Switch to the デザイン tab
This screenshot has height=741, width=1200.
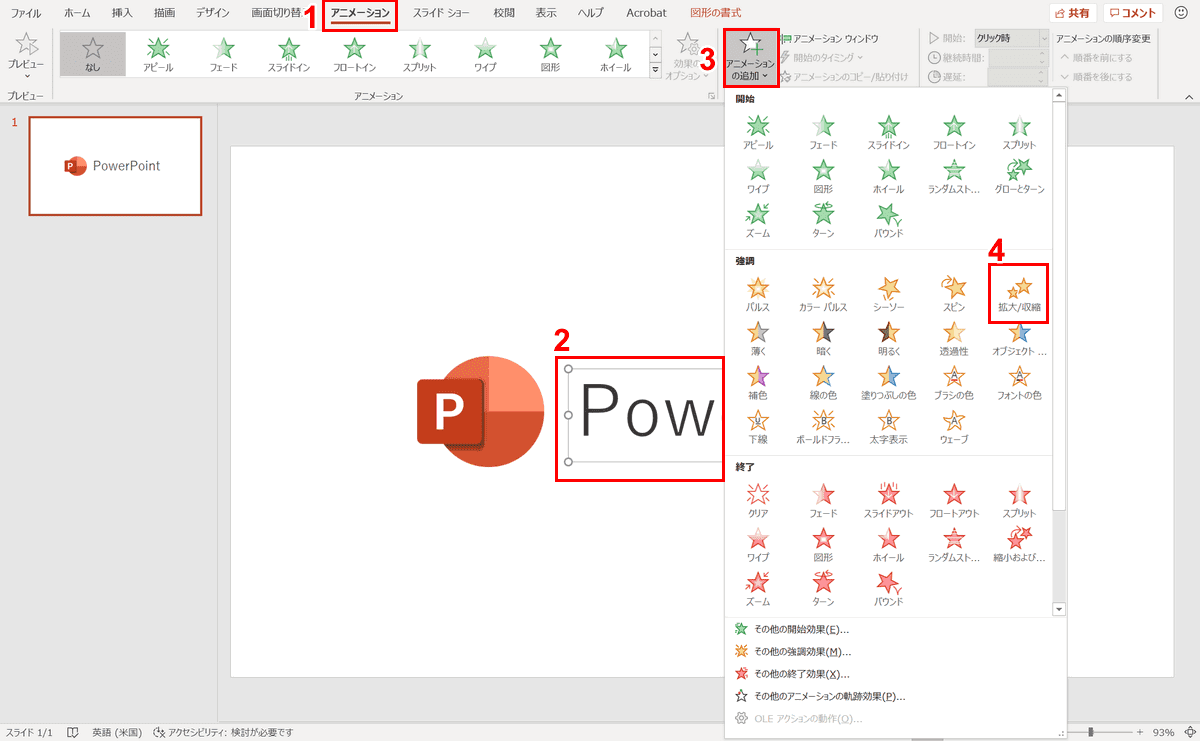coord(212,13)
